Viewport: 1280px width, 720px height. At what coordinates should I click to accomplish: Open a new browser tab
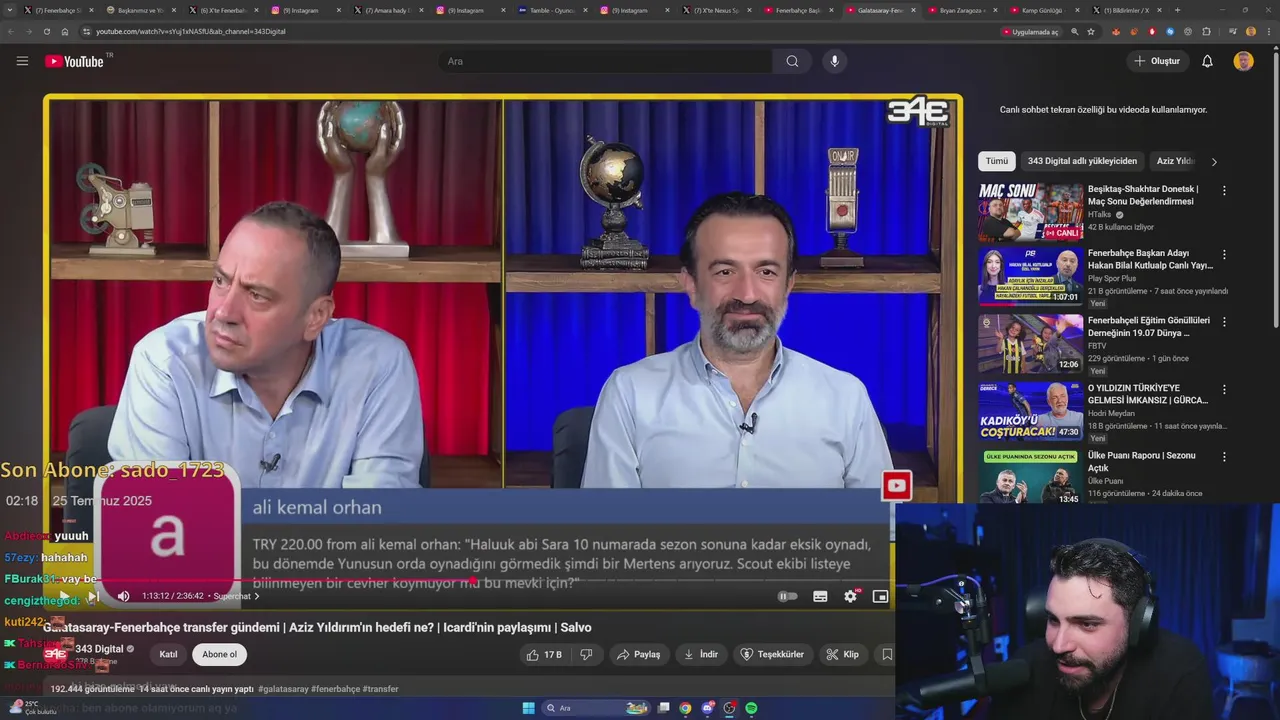(x=1177, y=10)
